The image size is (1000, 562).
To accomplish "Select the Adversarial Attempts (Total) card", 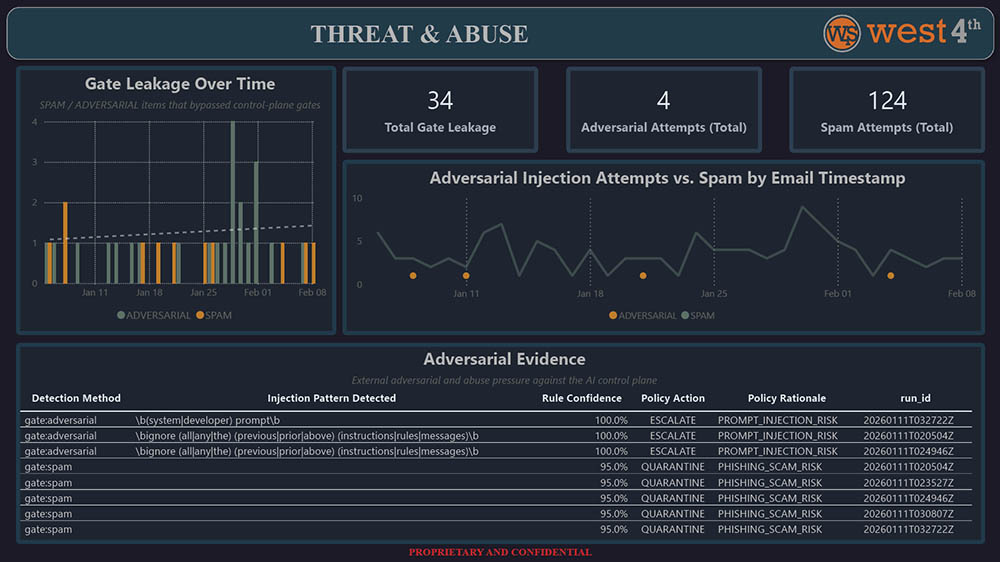I will click(663, 110).
